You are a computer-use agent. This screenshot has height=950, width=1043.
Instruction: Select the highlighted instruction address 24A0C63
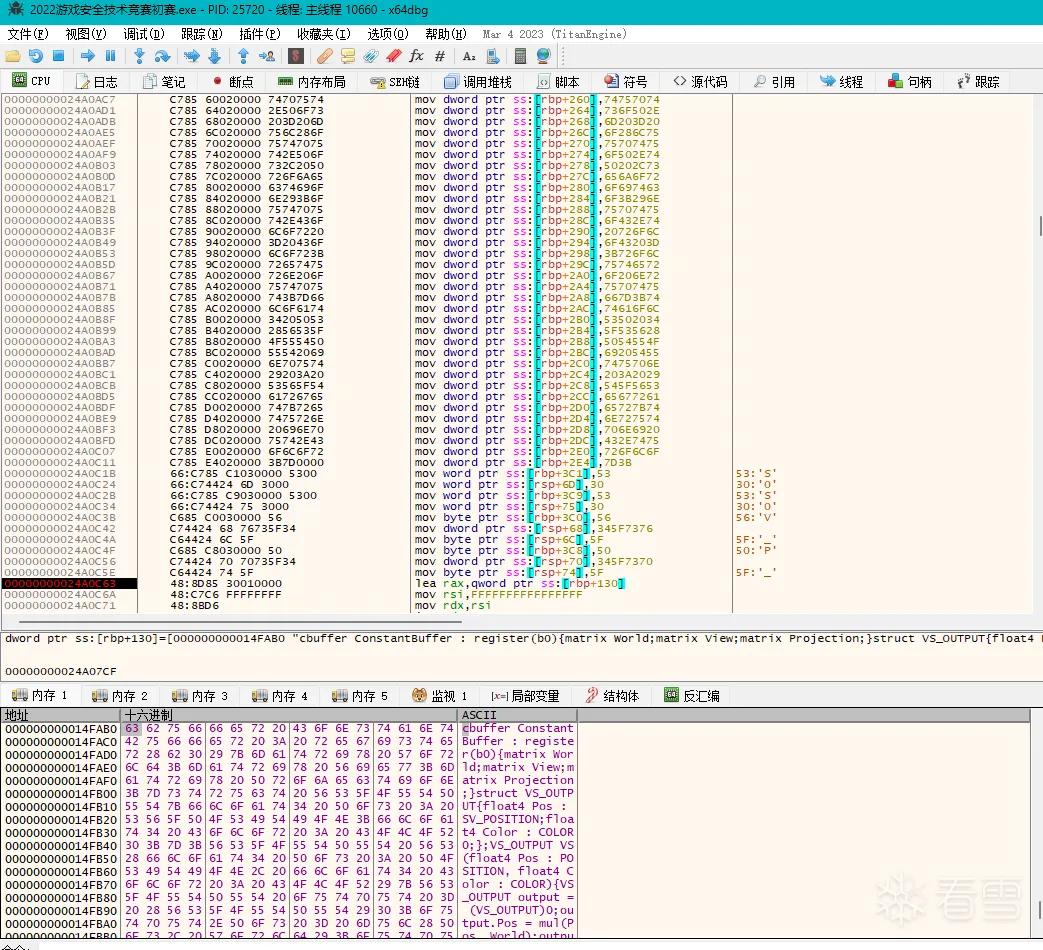point(69,583)
